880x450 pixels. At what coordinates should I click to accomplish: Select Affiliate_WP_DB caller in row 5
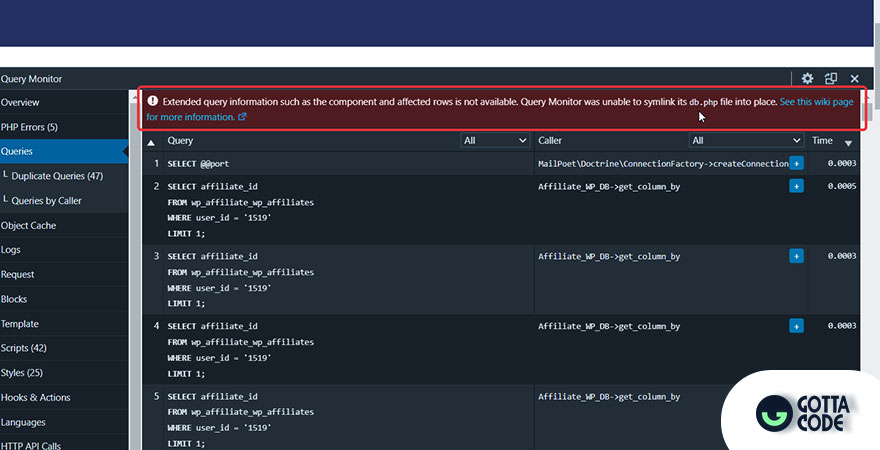pyautogui.click(x=609, y=397)
